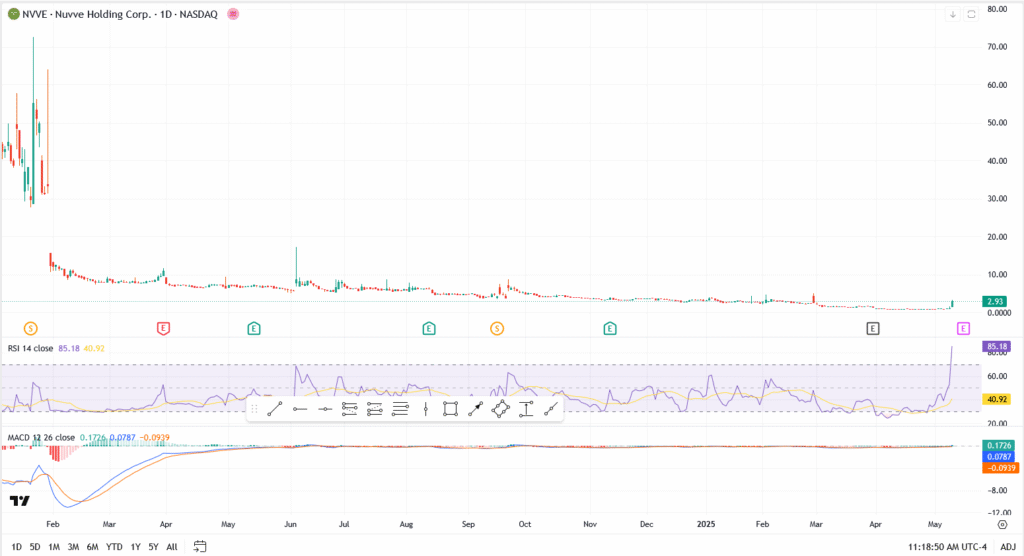The width and height of the screenshot is (1024, 556).
Task: Set chart range to 3M
Action: tap(73, 547)
